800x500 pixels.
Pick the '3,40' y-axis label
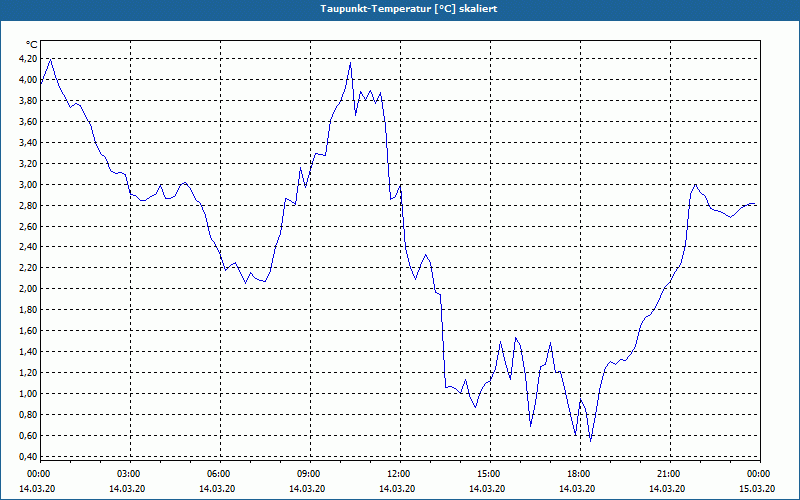[28, 142]
